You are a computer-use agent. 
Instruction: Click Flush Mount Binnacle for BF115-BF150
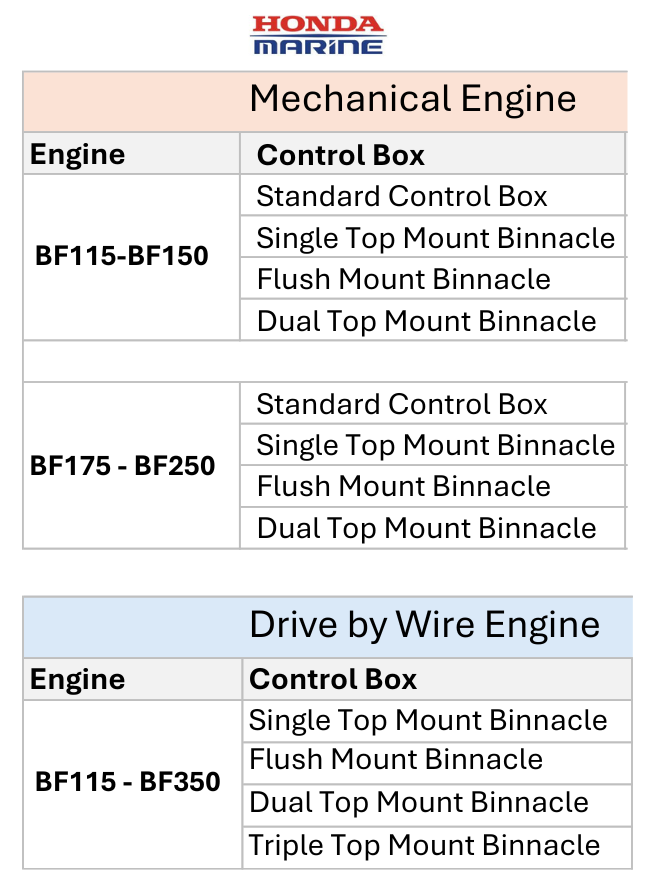point(404,279)
